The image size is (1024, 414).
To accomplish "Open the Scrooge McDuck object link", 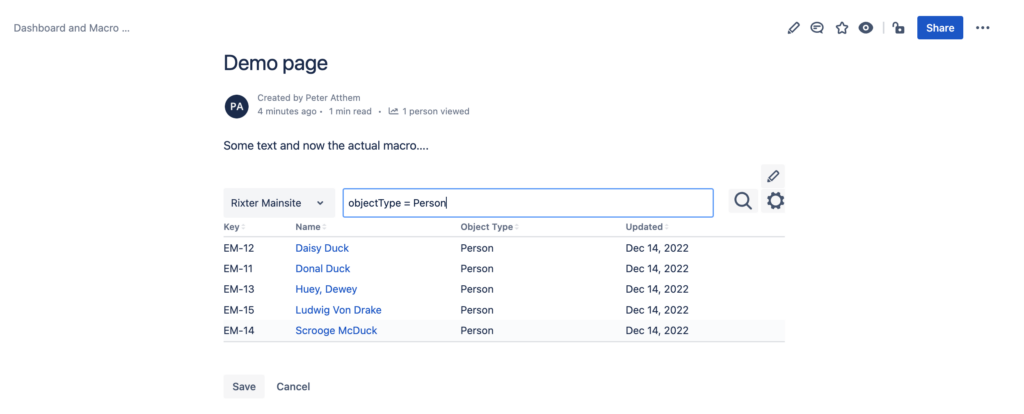I will (336, 331).
